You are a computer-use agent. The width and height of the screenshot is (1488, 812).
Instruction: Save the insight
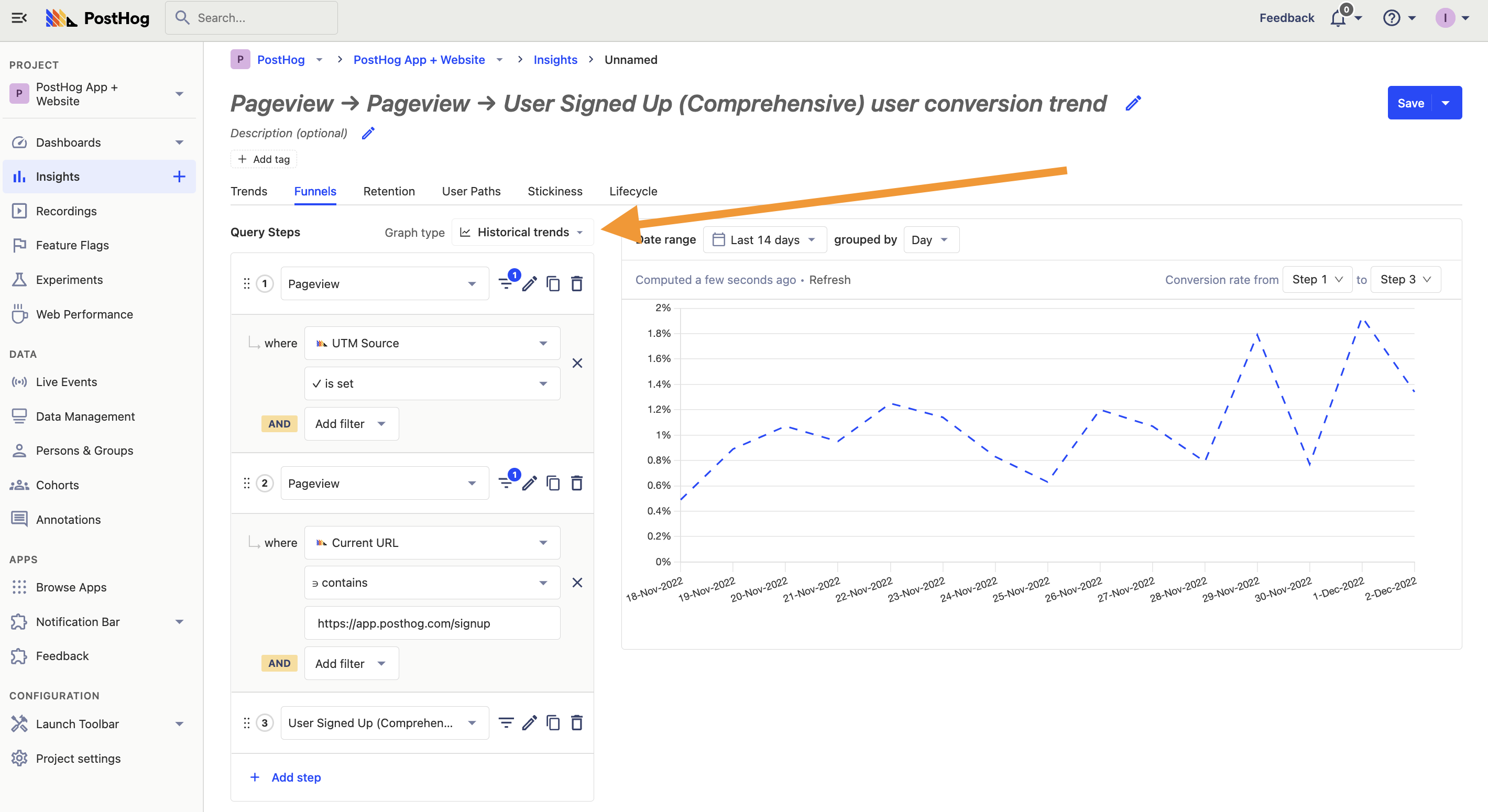(1411, 103)
